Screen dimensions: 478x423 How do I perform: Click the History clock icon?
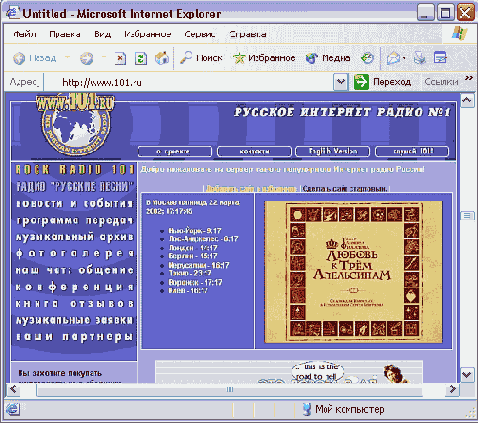click(367, 58)
